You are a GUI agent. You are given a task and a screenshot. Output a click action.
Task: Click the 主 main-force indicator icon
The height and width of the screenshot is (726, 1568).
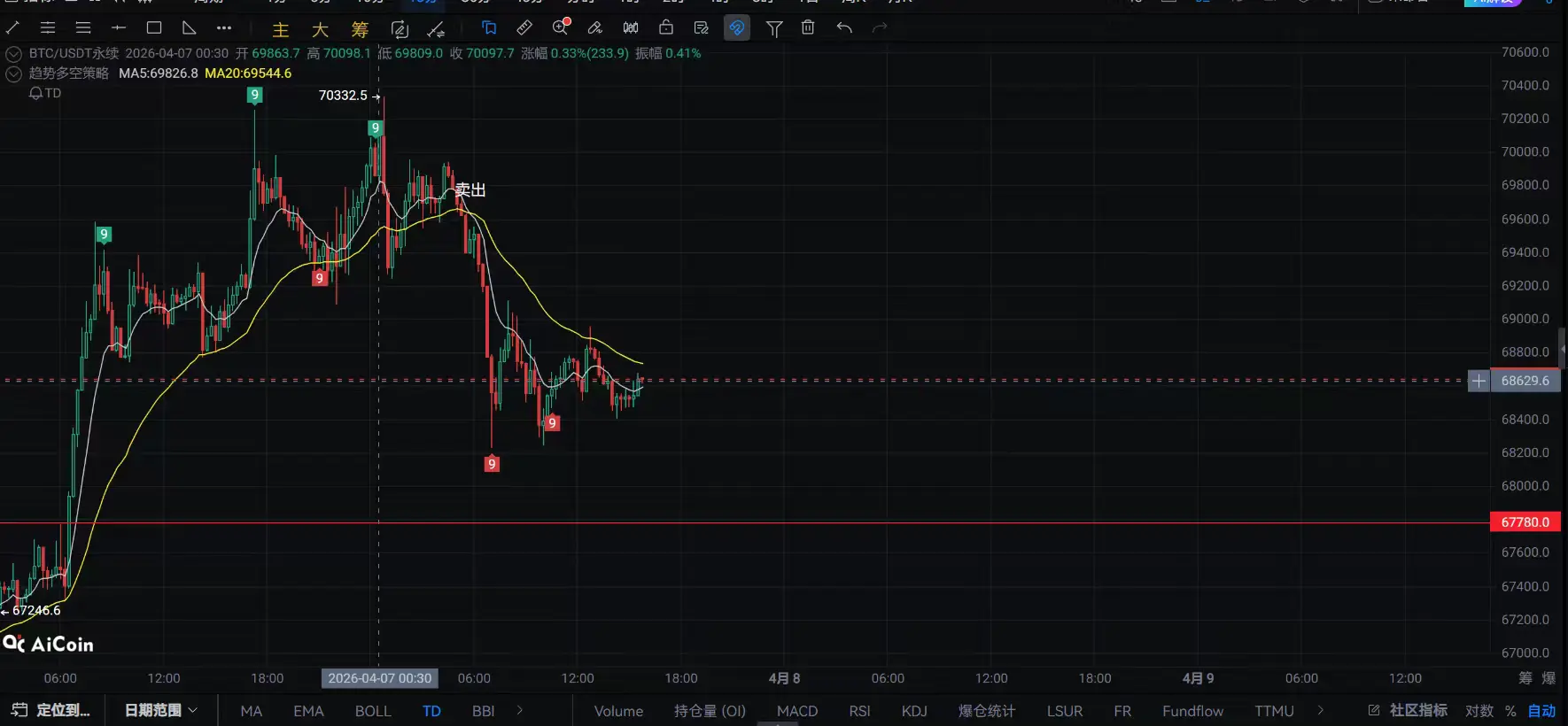tap(281, 29)
